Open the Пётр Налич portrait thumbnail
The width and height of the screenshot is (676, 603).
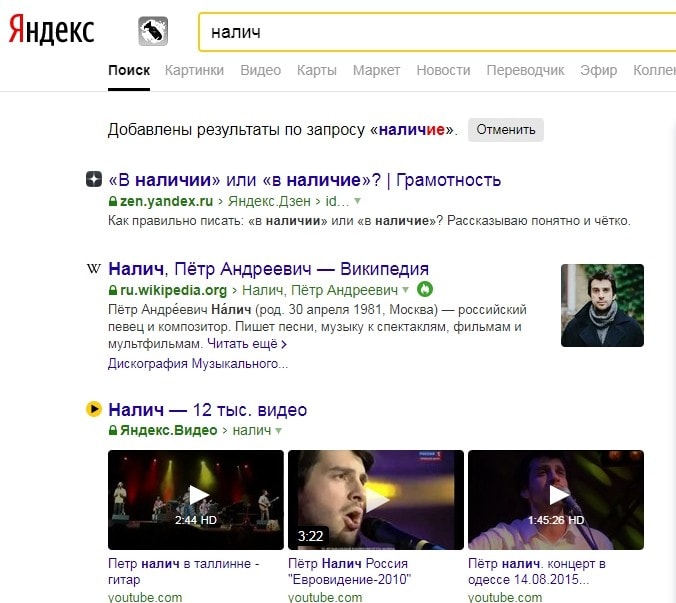coord(602,305)
